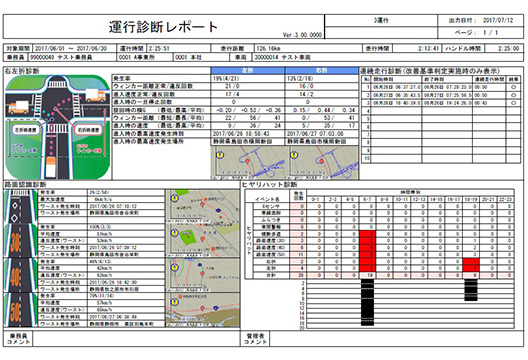Click the compass icon on the 50 speed map
The image size is (528, 360).
174,302
